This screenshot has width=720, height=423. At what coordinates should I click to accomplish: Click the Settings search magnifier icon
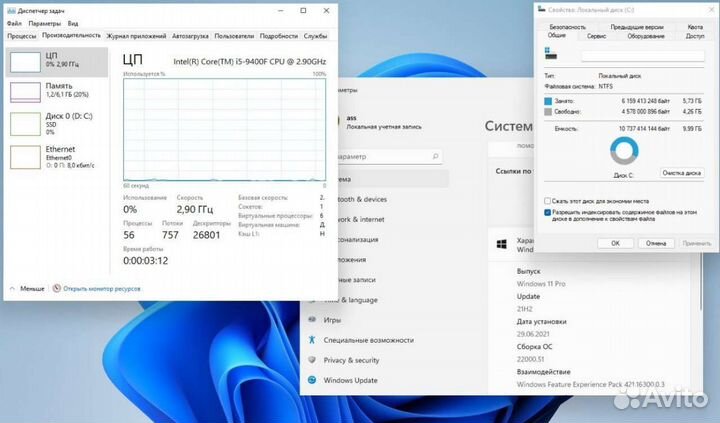(435, 157)
